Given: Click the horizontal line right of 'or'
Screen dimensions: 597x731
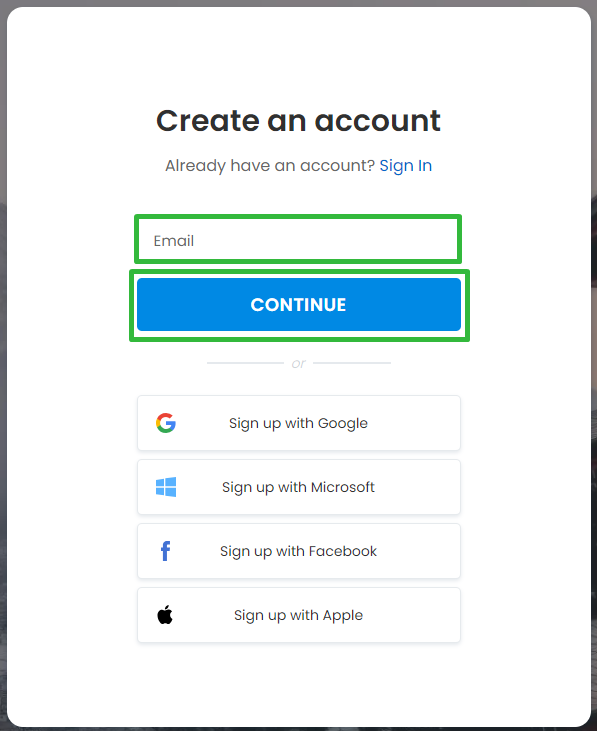Looking at the screenshot, I should (x=352, y=363).
